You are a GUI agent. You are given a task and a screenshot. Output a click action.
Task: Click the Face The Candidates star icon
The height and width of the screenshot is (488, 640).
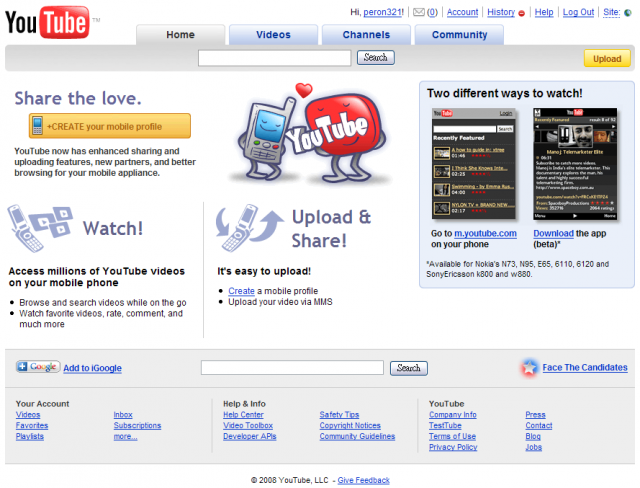(529, 368)
